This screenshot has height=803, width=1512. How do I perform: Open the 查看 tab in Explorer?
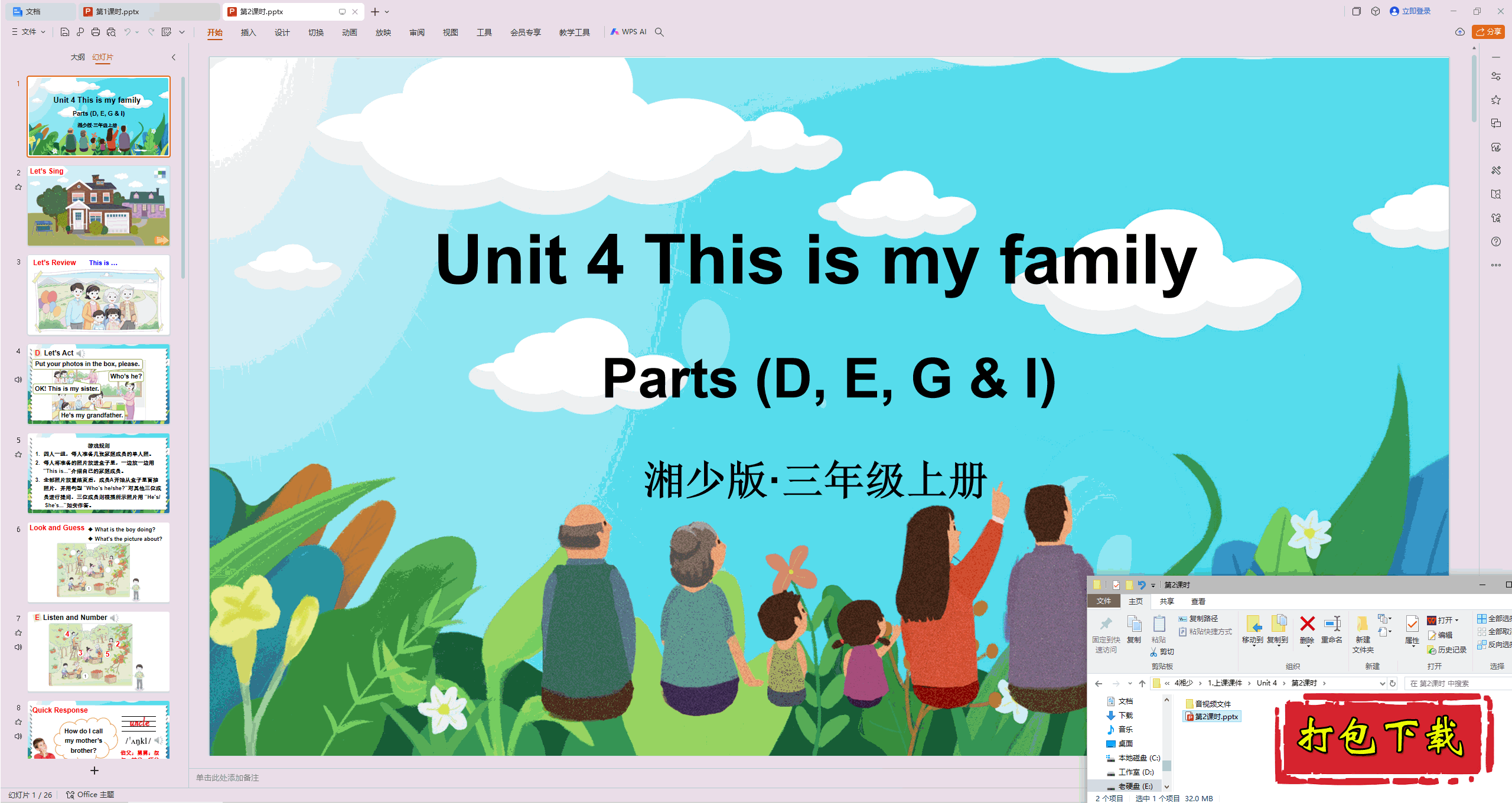[1198, 601]
